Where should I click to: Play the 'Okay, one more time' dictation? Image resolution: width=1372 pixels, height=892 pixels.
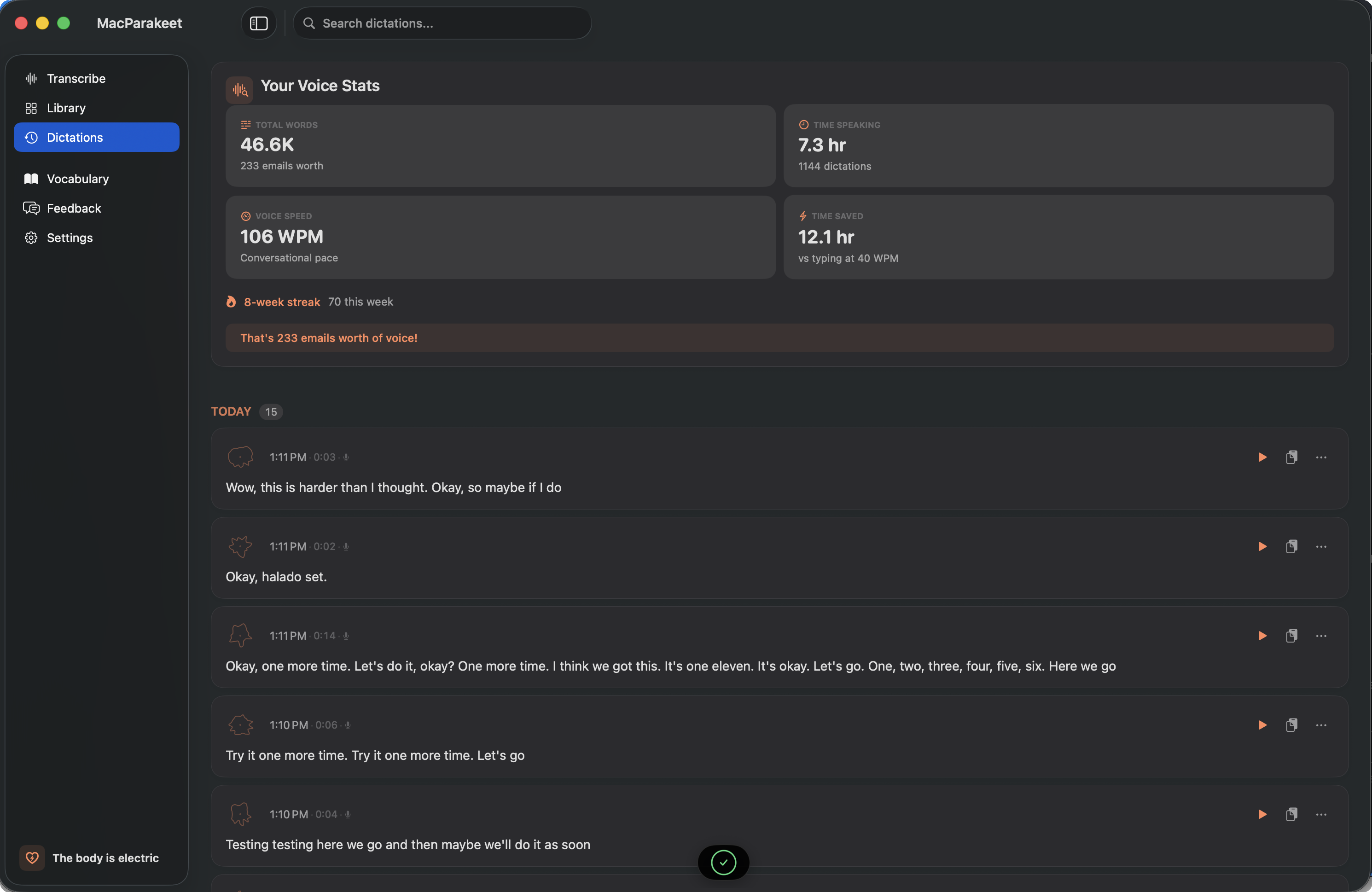(x=1262, y=636)
